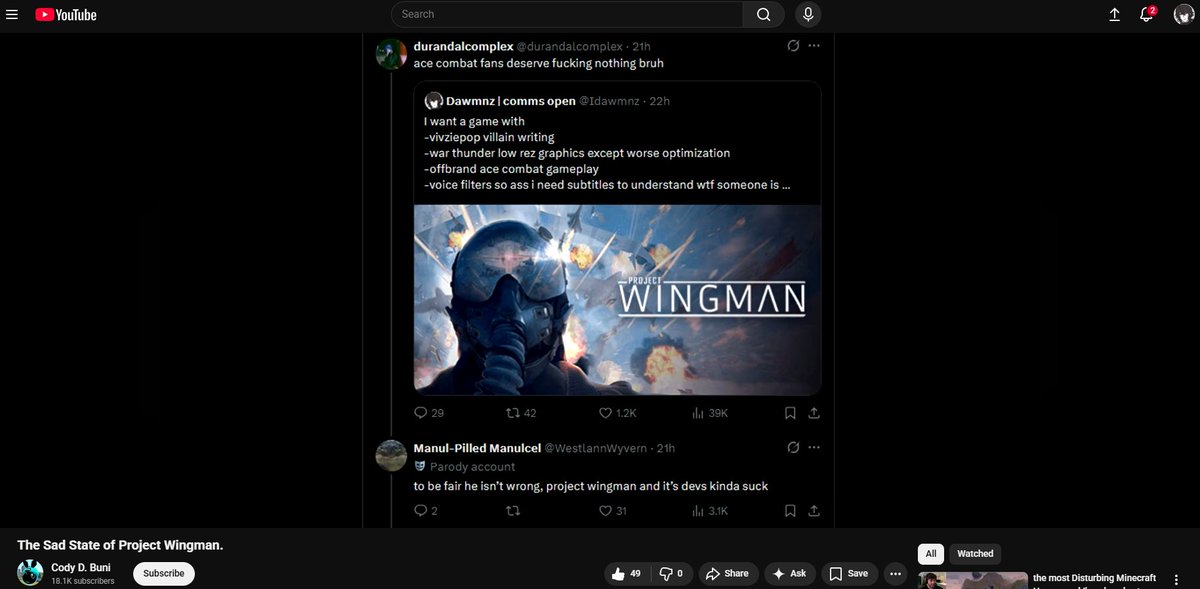Click the recommended Minecraft video thumbnail
The height and width of the screenshot is (589, 1200).
coord(973,580)
